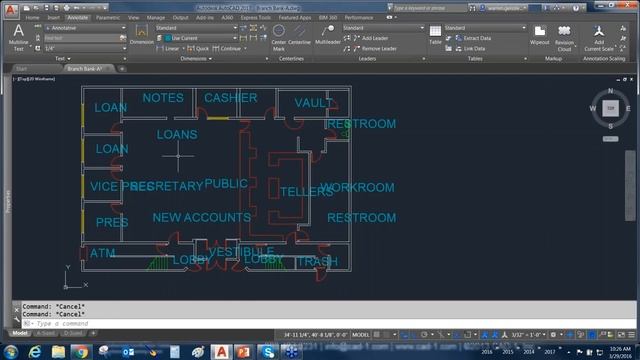Expand the Text panel

pos(63,59)
